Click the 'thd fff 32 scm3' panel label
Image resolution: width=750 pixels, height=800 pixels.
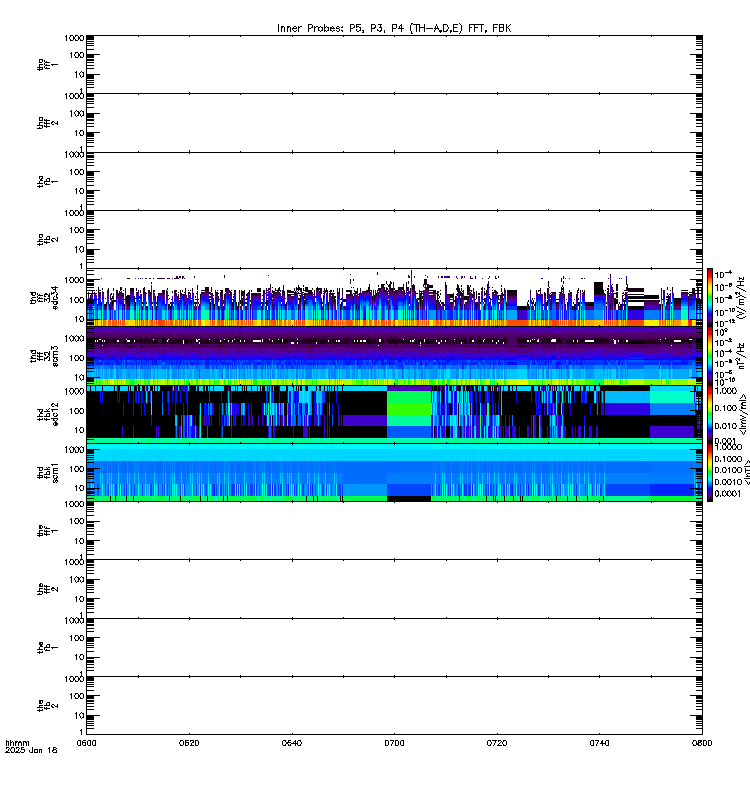[x=44, y=356]
